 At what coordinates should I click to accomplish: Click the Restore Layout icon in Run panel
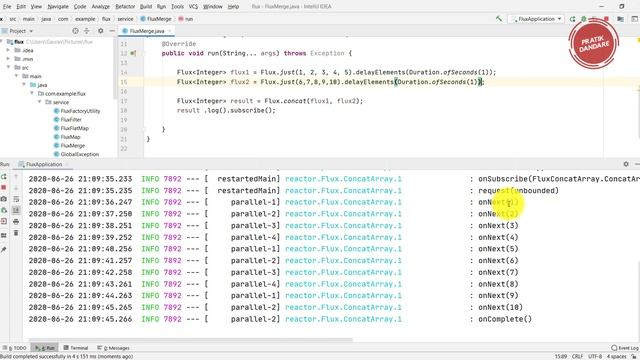tap(4, 236)
